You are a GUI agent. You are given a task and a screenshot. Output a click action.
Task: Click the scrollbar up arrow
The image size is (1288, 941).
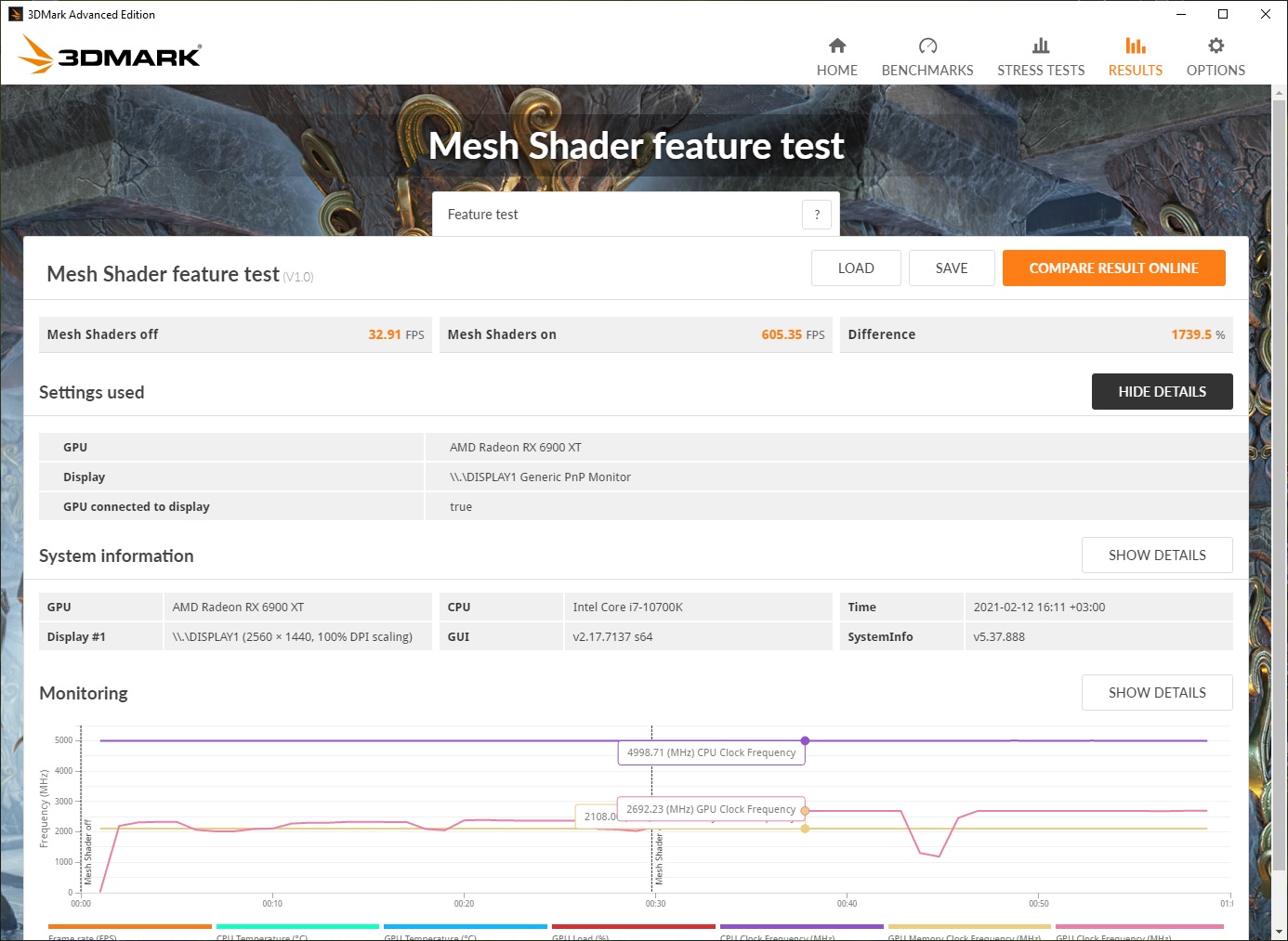[x=1279, y=93]
